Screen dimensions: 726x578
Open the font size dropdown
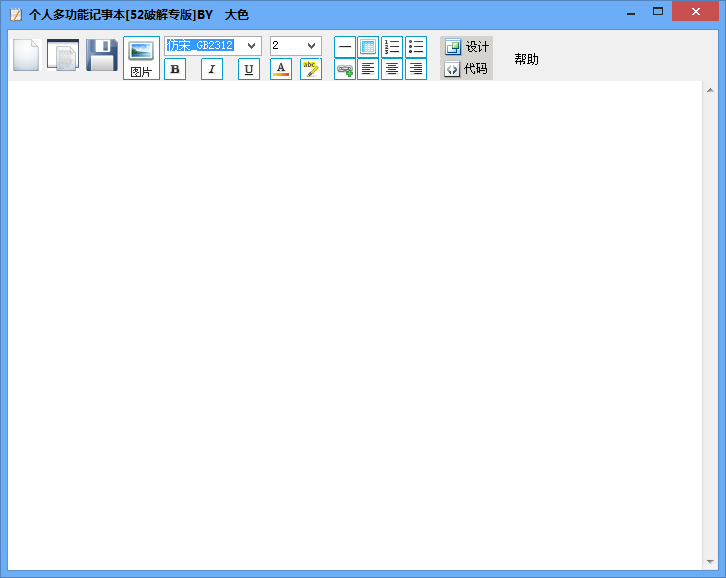(x=311, y=46)
